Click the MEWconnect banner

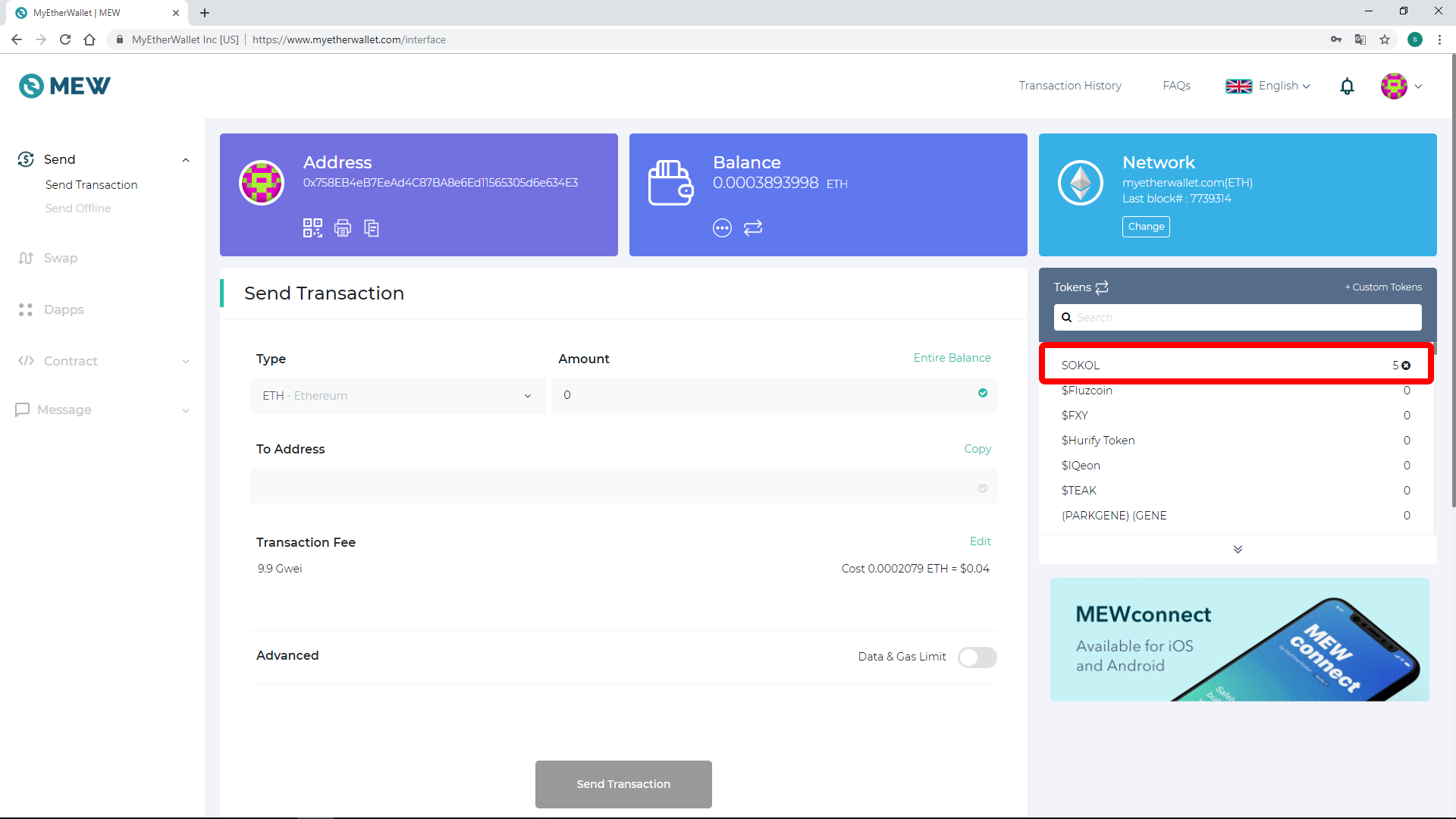point(1240,639)
